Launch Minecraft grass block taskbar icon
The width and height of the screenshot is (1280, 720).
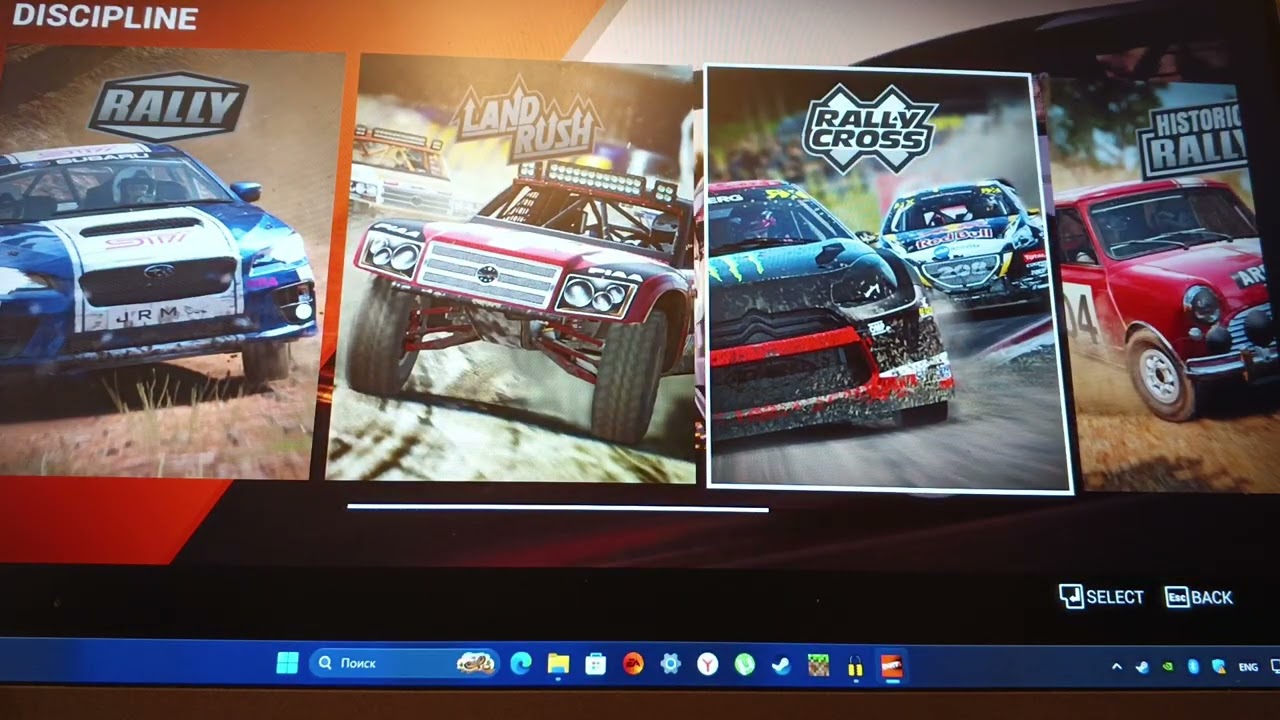[x=818, y=664]
